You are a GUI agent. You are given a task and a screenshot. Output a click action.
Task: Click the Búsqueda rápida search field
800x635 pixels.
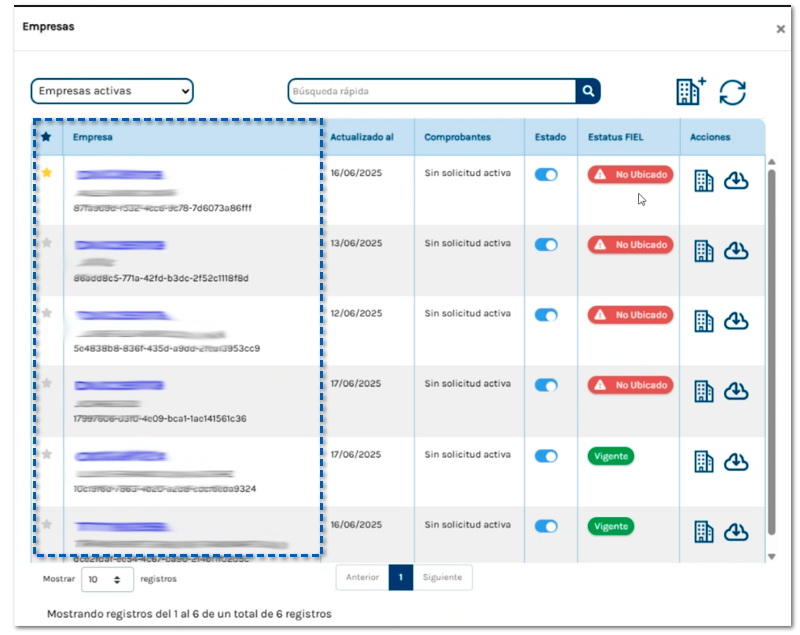tap(432, 91)
